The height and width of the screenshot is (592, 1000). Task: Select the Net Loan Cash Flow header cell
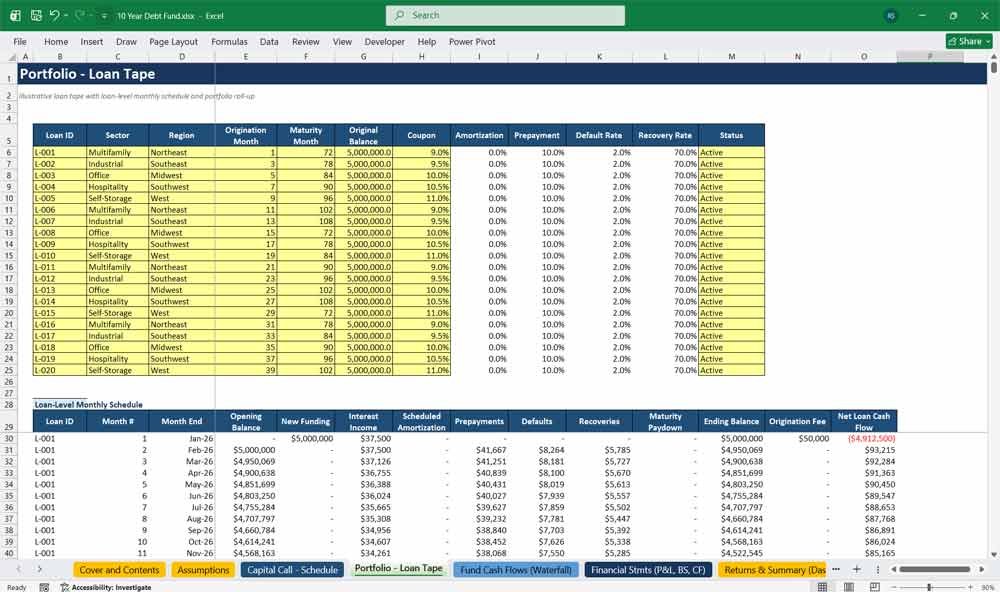point(864,421)
